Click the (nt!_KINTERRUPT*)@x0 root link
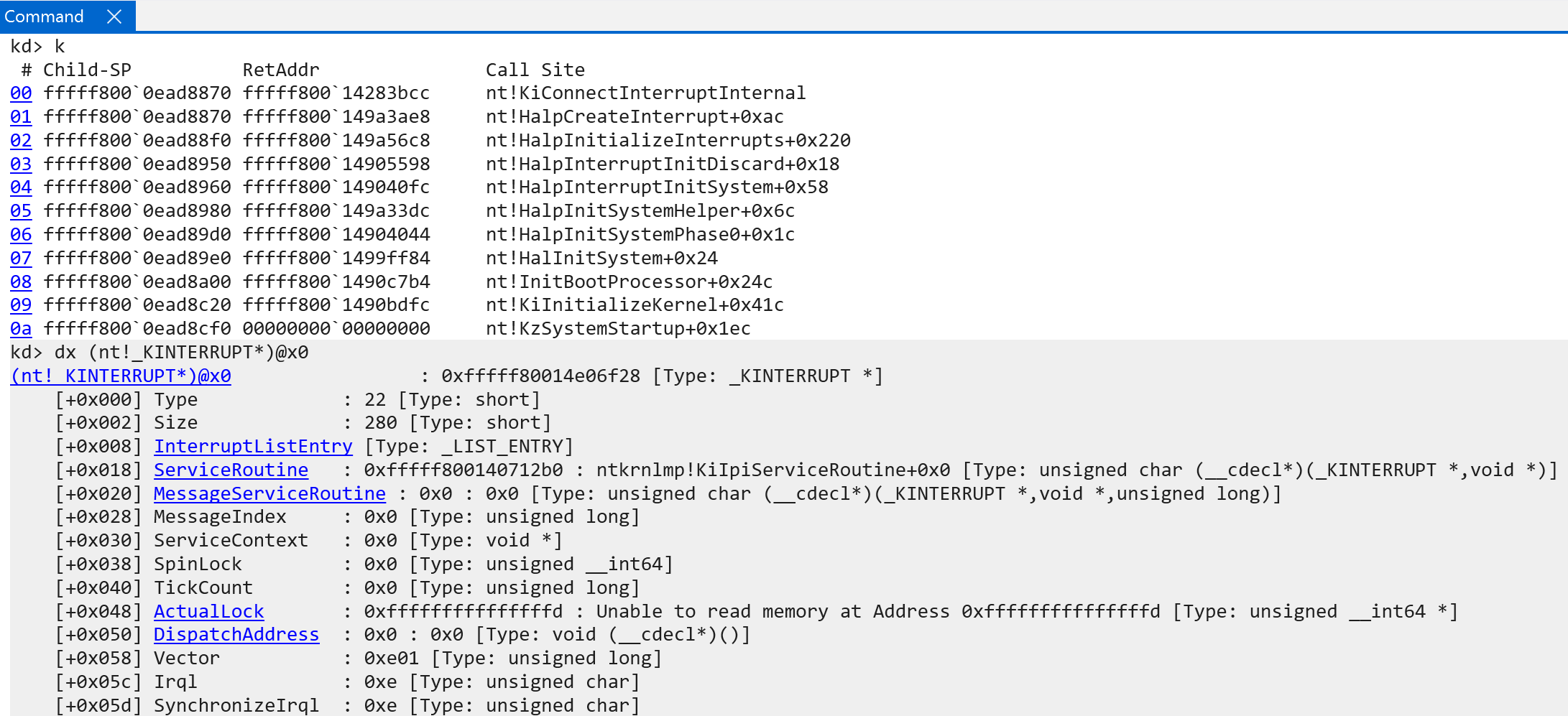Image resolution: width=1568 pixels, height=716 pixels. pyautogui.click(x=121, y=376)
